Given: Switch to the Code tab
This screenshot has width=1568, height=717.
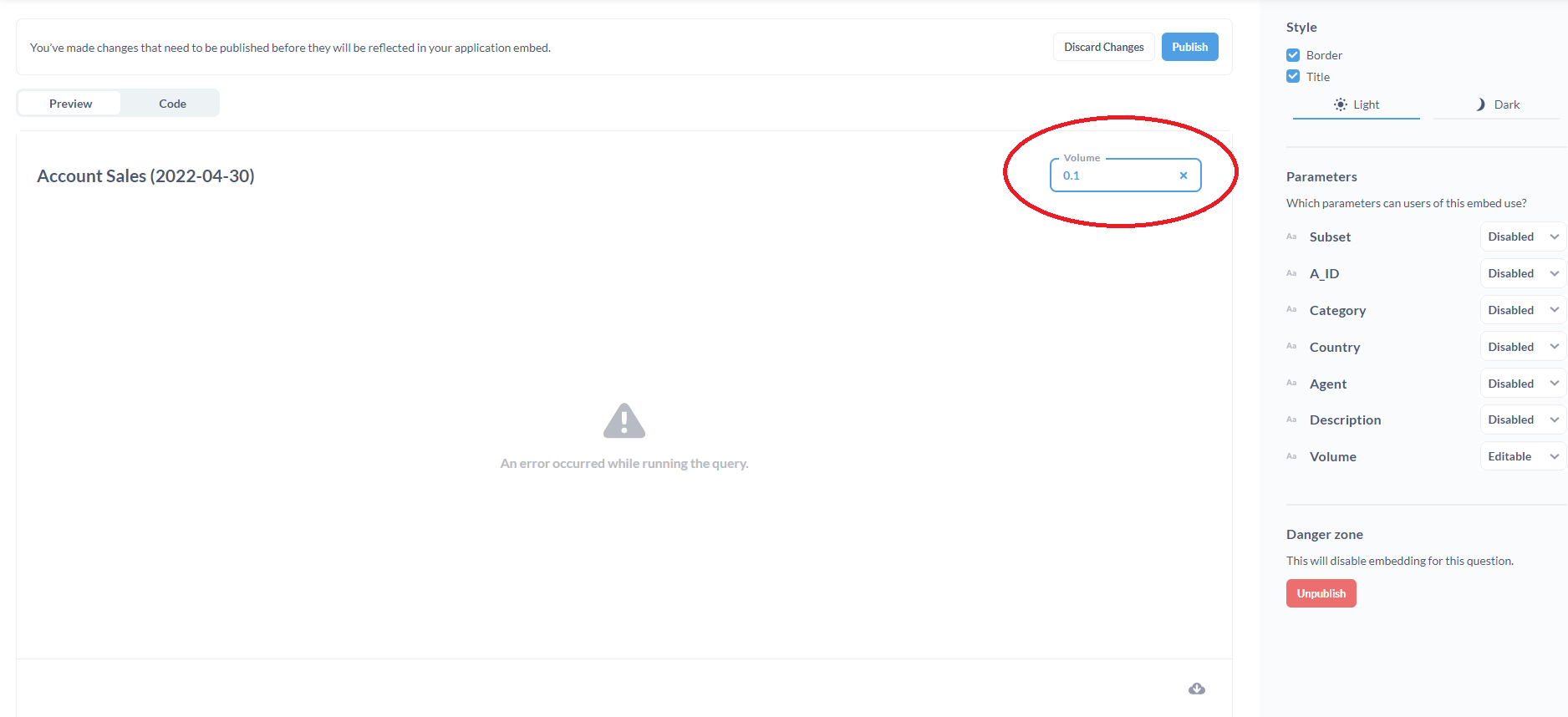Looking at the screenshot, I should coord(172,104).
